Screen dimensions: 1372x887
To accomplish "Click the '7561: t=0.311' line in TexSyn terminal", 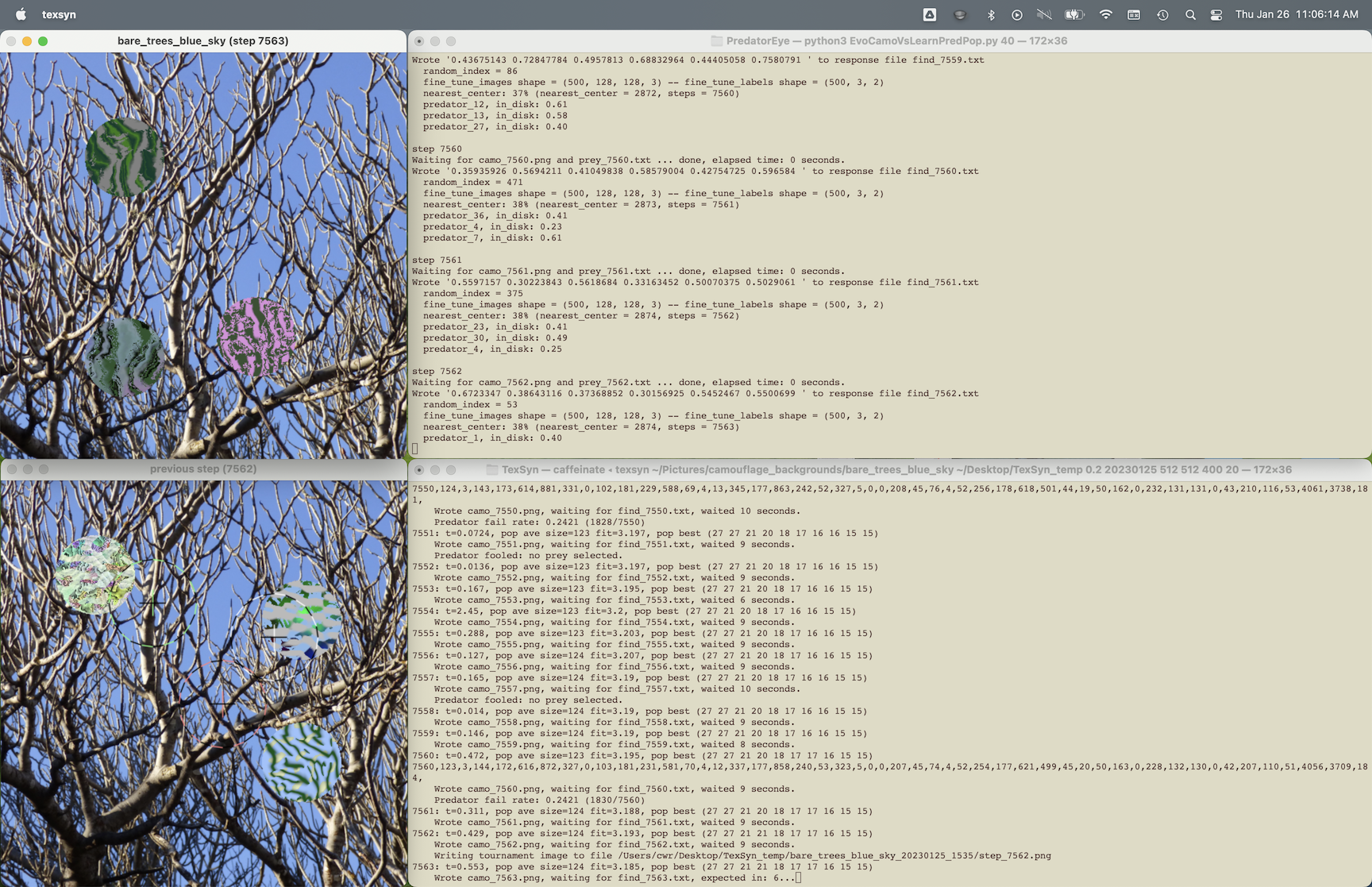I will click(642, 811).
